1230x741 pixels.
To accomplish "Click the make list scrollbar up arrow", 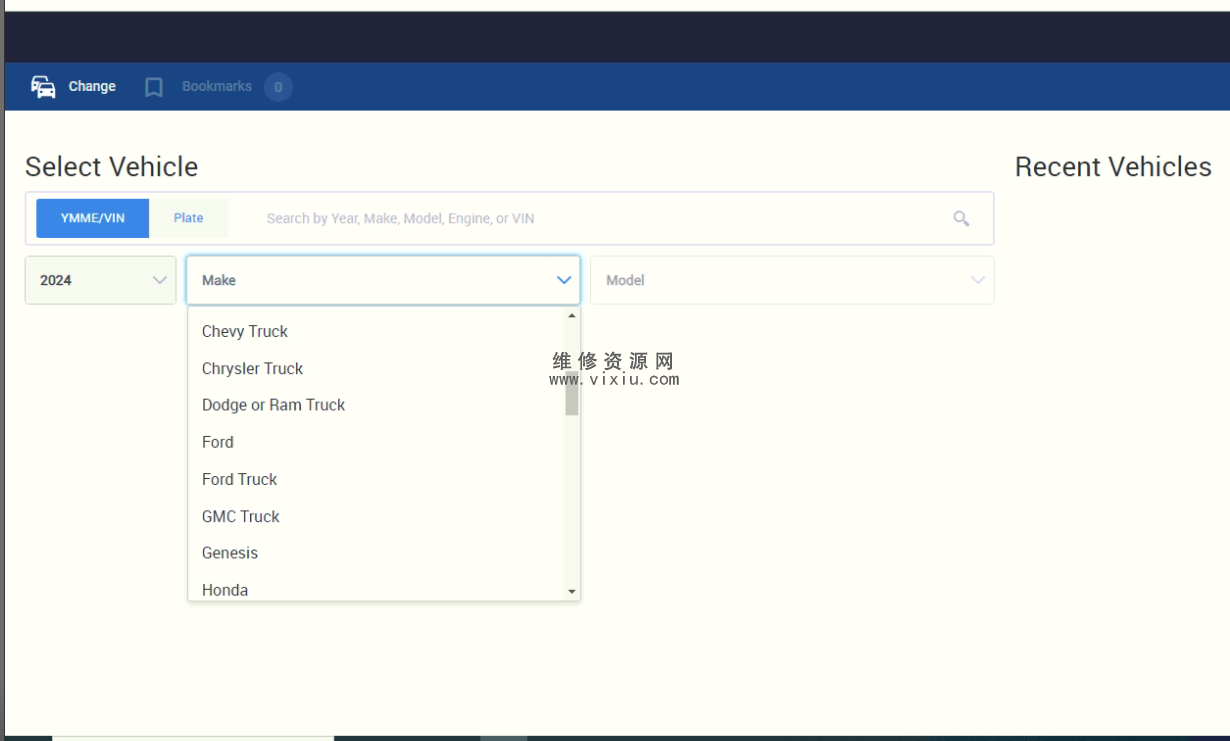I will (x=572, y=315).
